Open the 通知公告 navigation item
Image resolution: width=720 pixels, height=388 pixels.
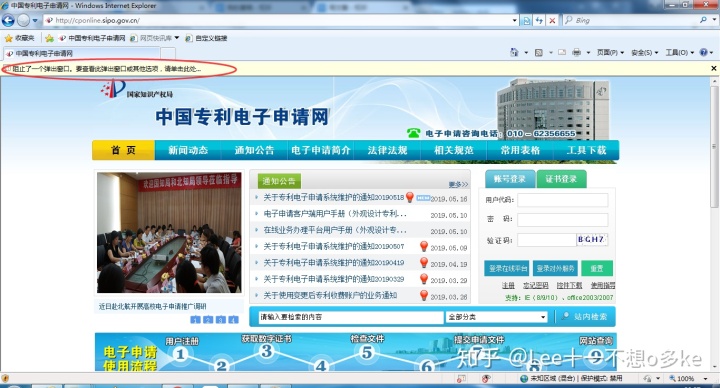point(254,150)
